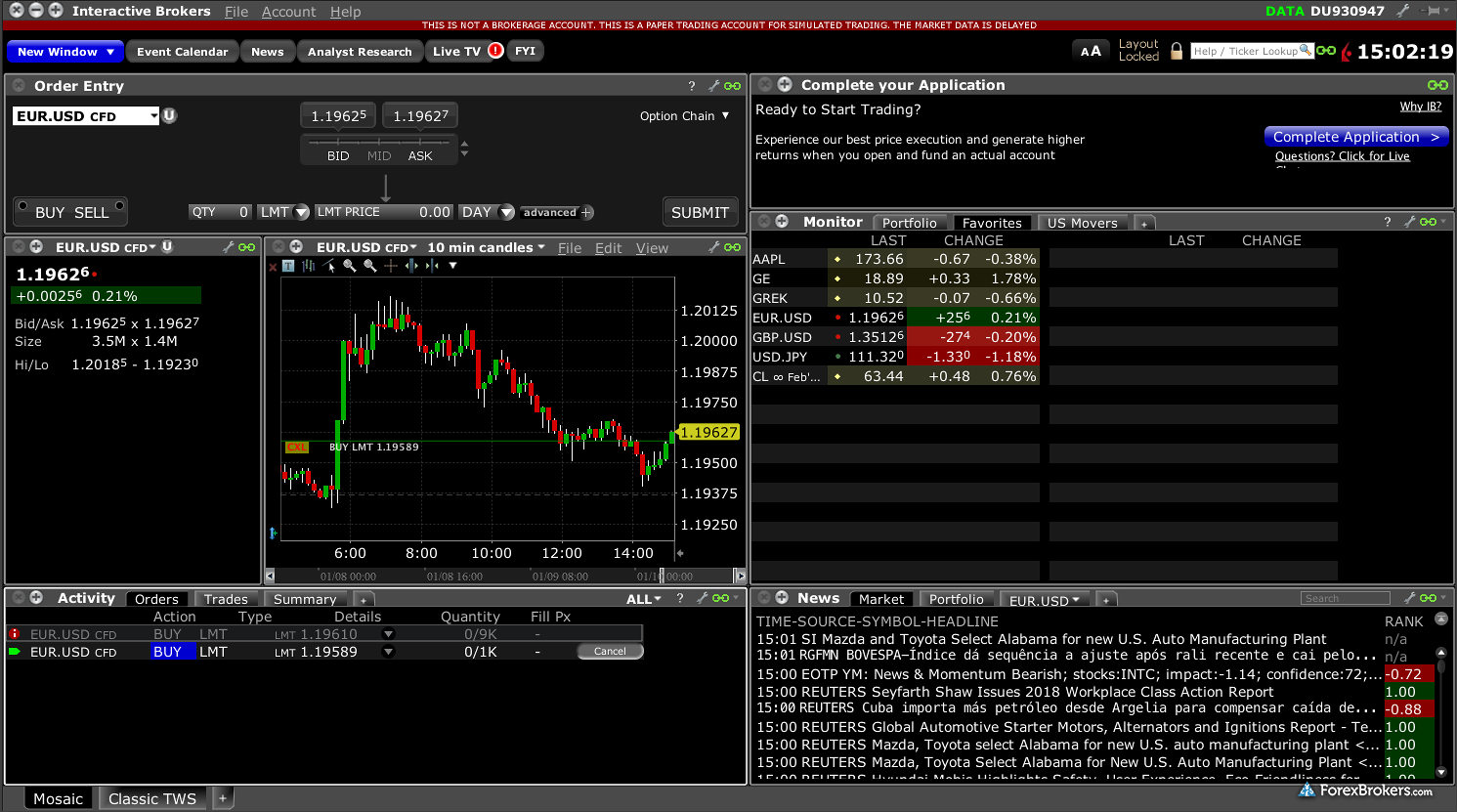This screenshot has width=1457, height=812.
Task: Open the Activity panel wrench icon
Action: pyautogui.click(x=701, y=598)
